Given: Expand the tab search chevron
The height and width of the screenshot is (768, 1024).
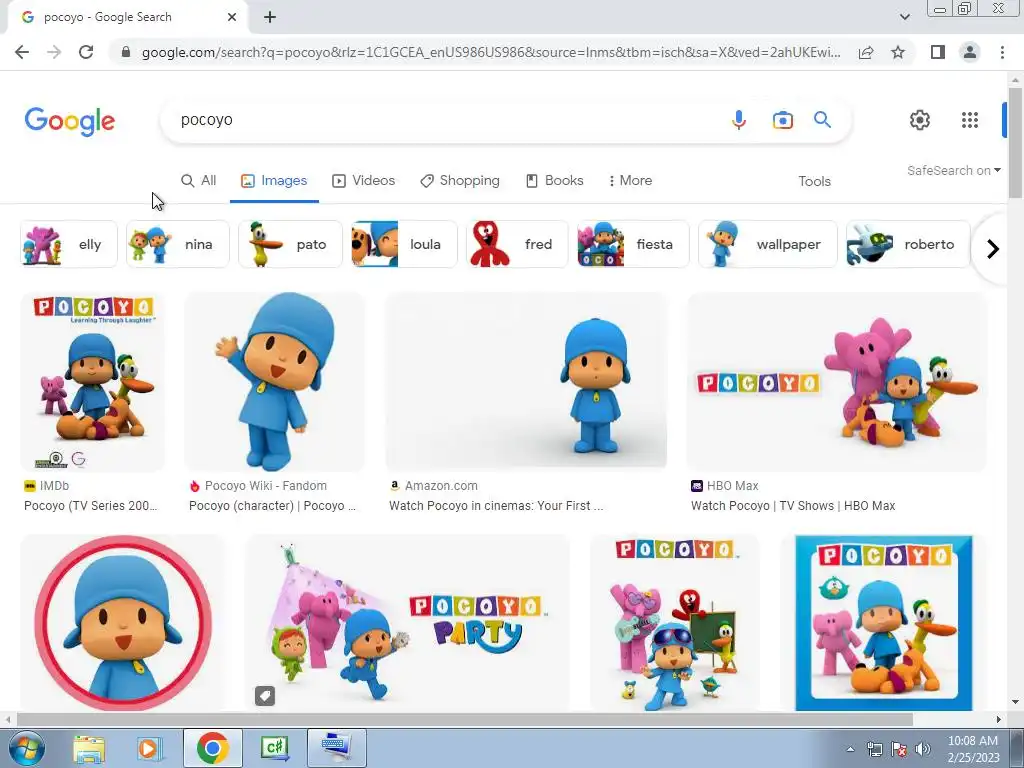Looking at the screenshot, I should [x=904, y=17].
